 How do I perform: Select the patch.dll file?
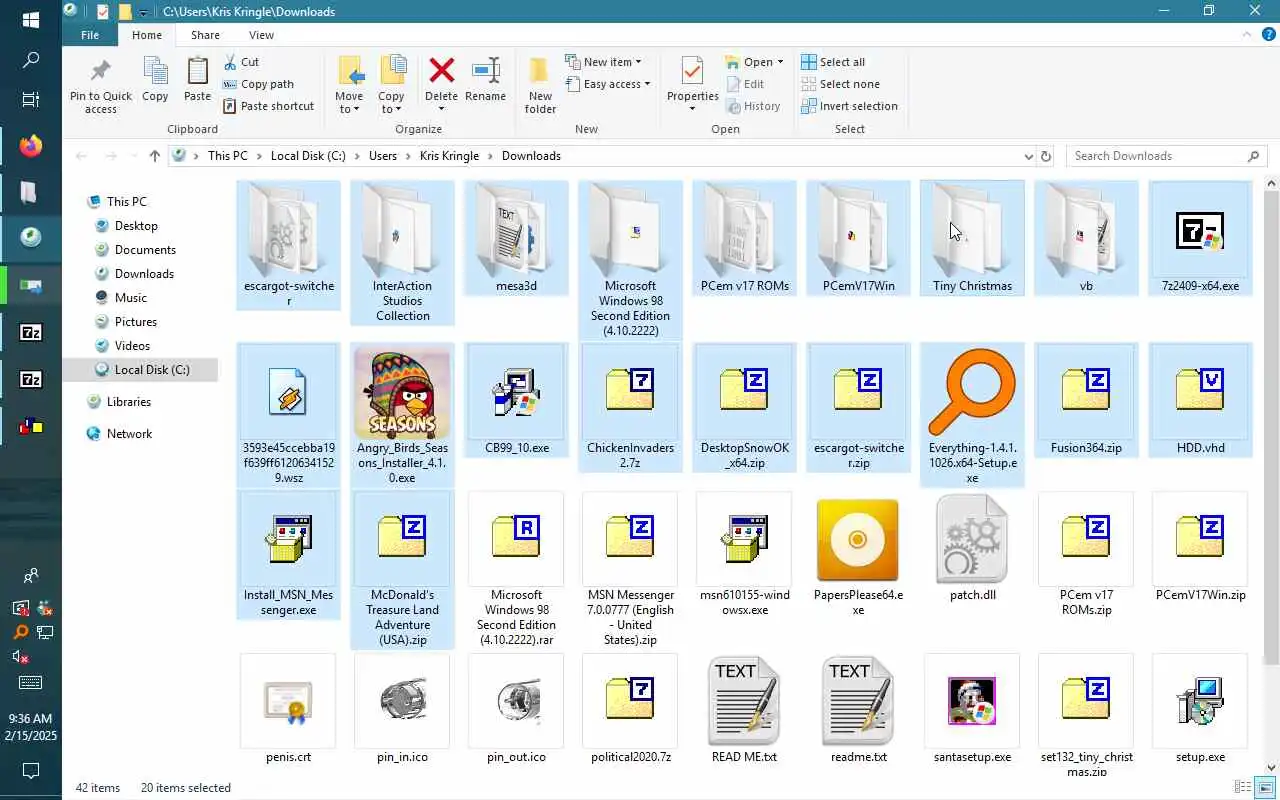972,548
